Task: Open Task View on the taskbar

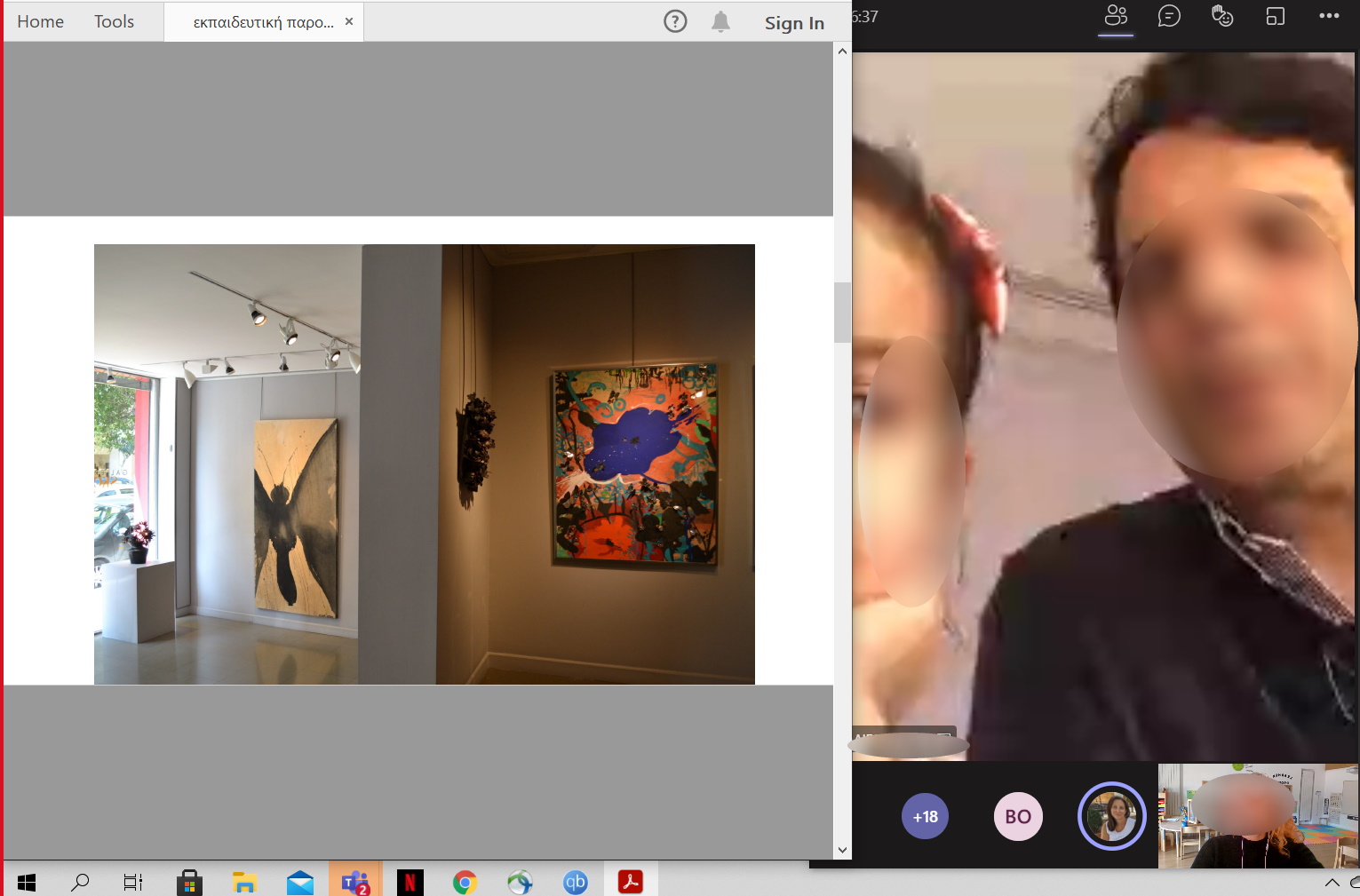Action: pos(133,882)
